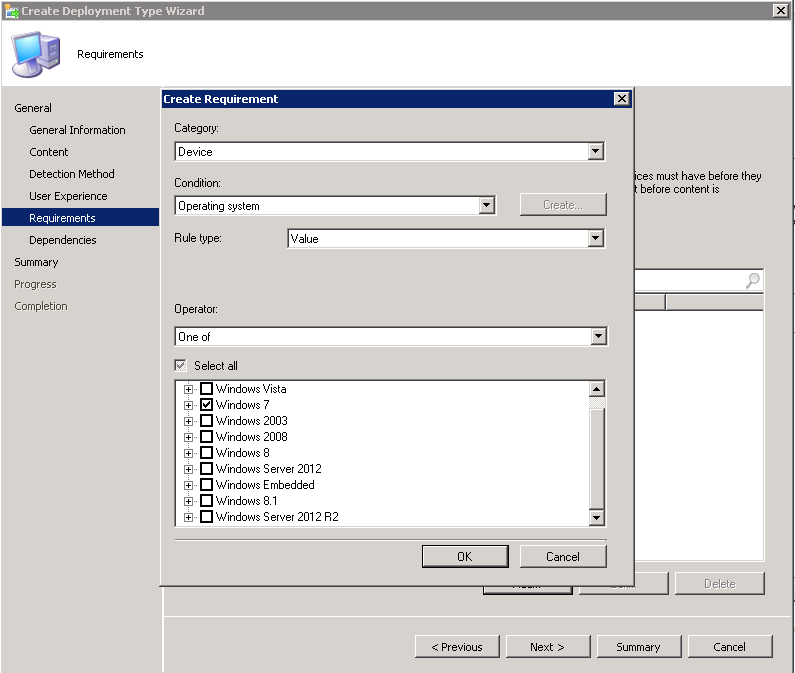The height and width of the screenshot is (673, 795).
Task: Click the search magnifier icon in requirements list
Action: tap(753, 280)
